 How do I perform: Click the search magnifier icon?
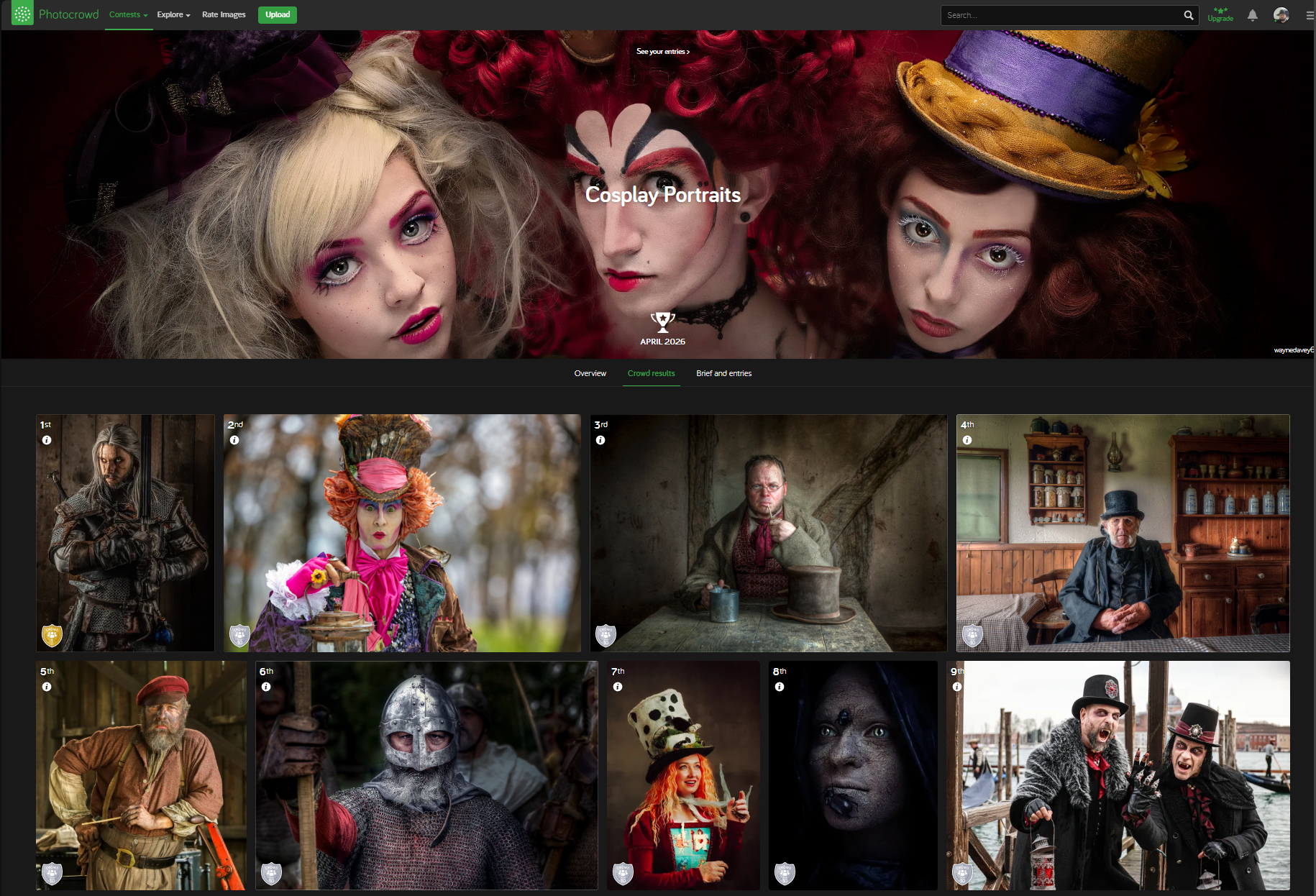(x=1188, y=15)
